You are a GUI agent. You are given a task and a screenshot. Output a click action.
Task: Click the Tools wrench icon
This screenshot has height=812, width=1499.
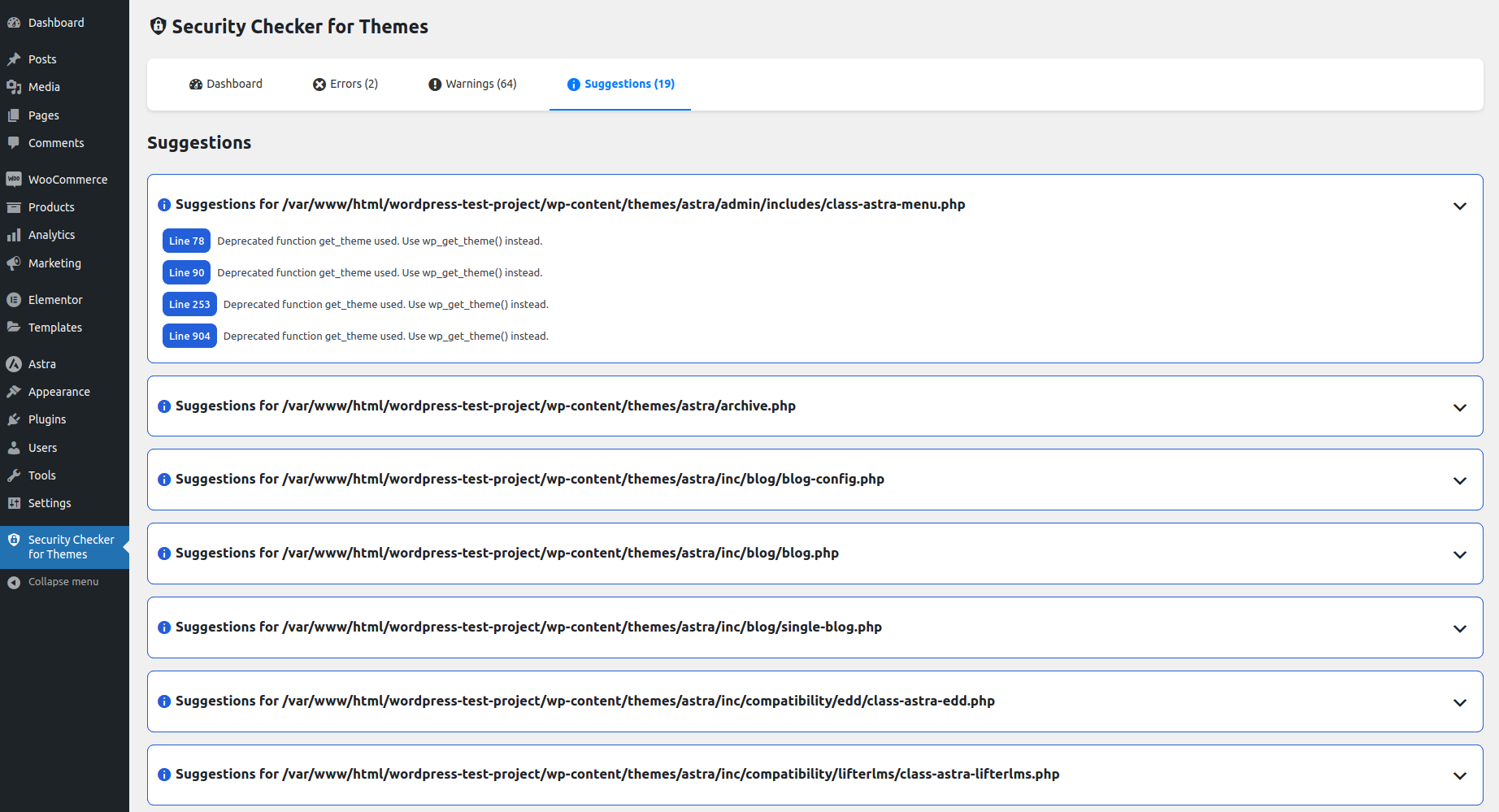tap(14, 475)
